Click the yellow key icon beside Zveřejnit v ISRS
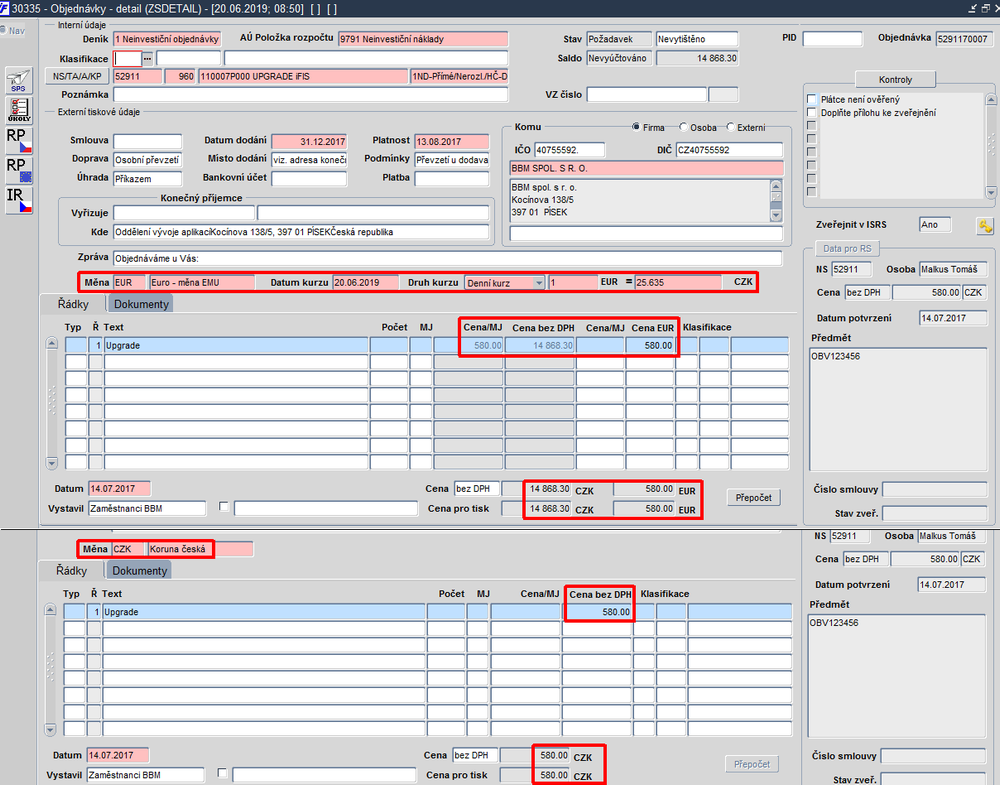Viewport: 1000px width, 785px height. pyautogui.click(x=985, y=225)
